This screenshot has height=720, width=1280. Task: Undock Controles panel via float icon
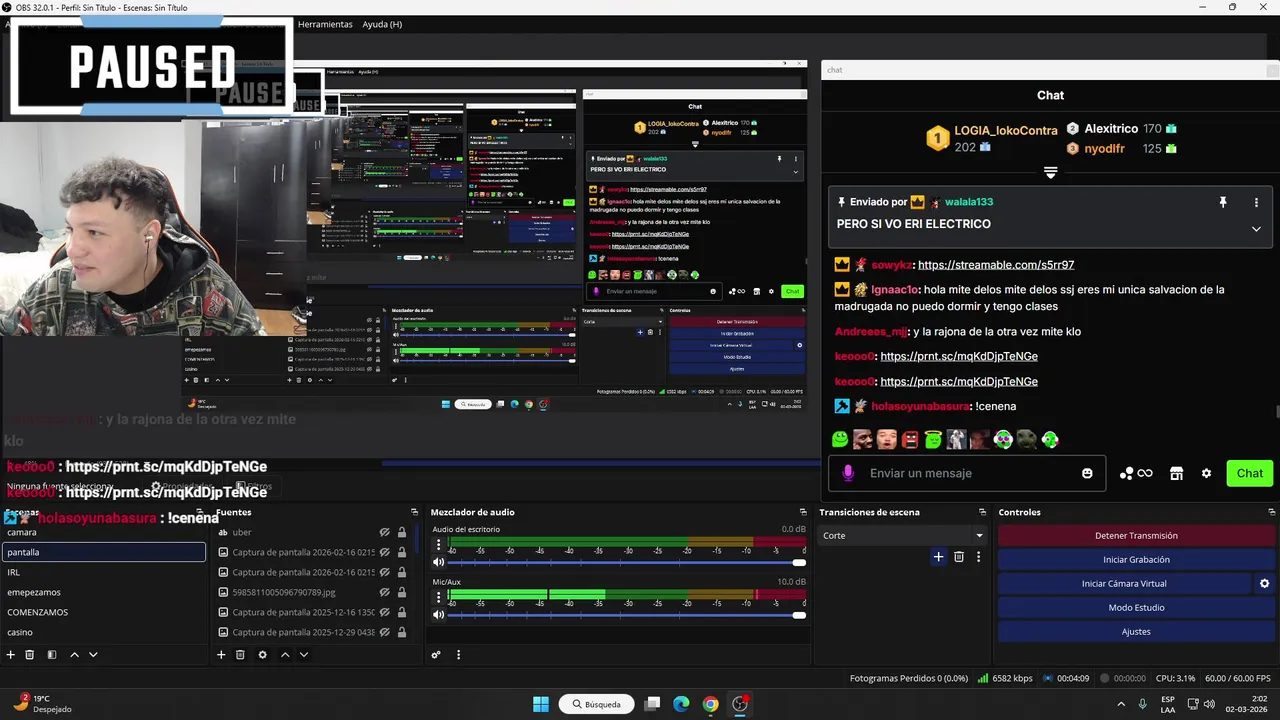pyautogui.click(x=1272, y=512)
